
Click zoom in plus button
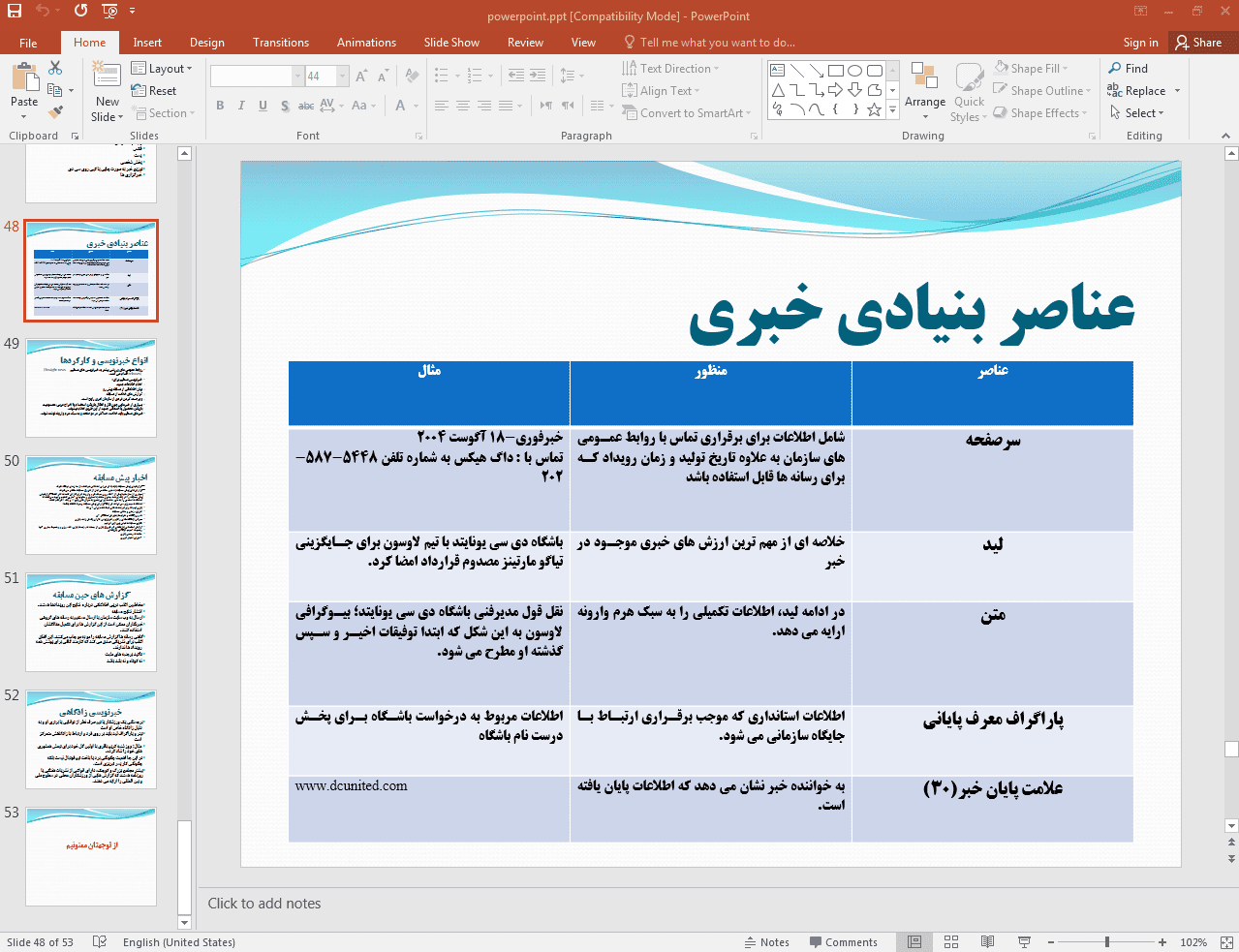point(1162,941)
